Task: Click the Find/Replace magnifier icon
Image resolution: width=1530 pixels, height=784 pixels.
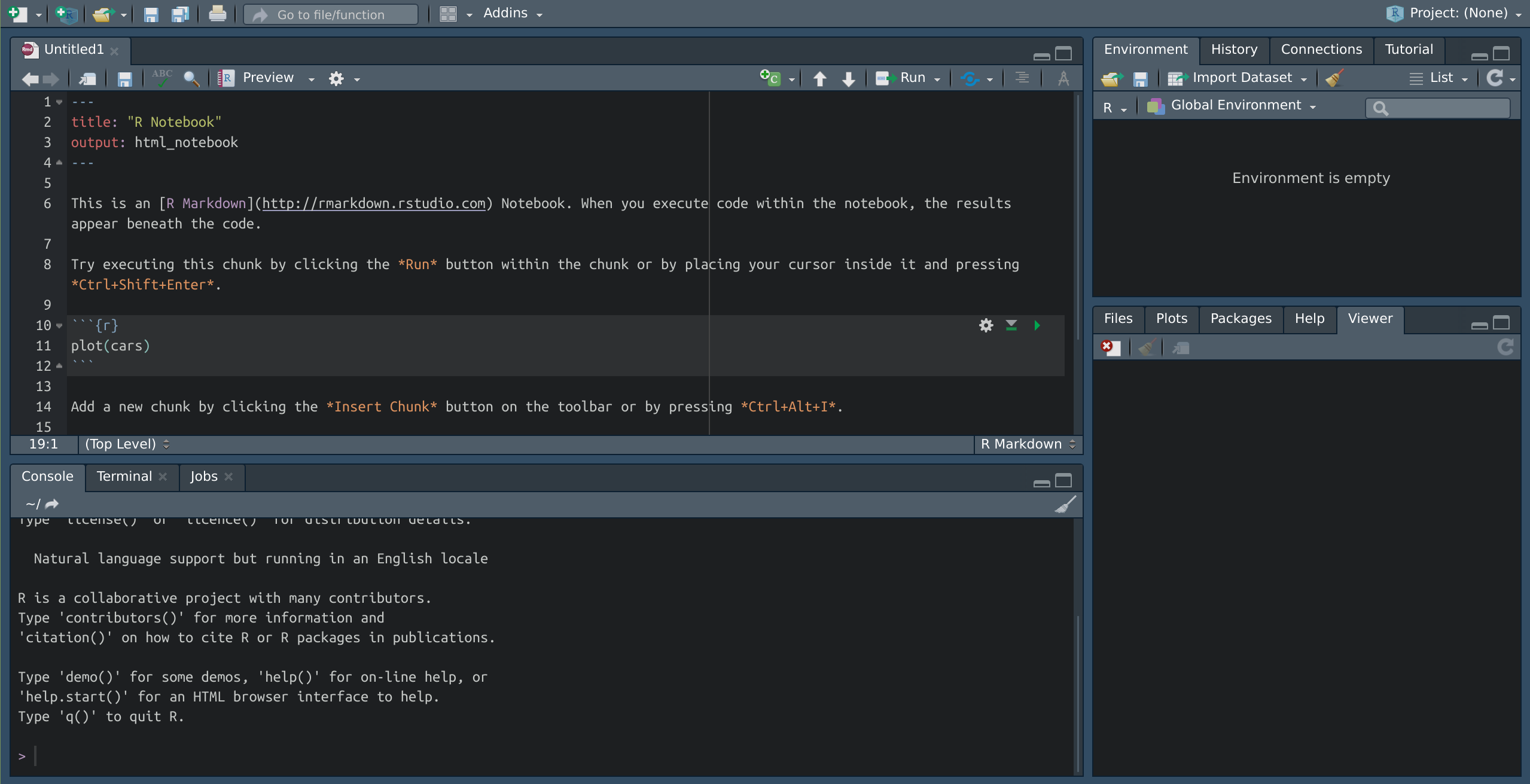Action: pyautogui.click(x=191, y=78)
